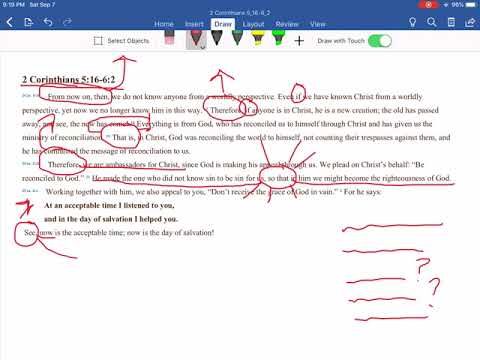Switch to the Layout tab
Image resolution: width=480 pixels, height=360 pixels.
253,24
